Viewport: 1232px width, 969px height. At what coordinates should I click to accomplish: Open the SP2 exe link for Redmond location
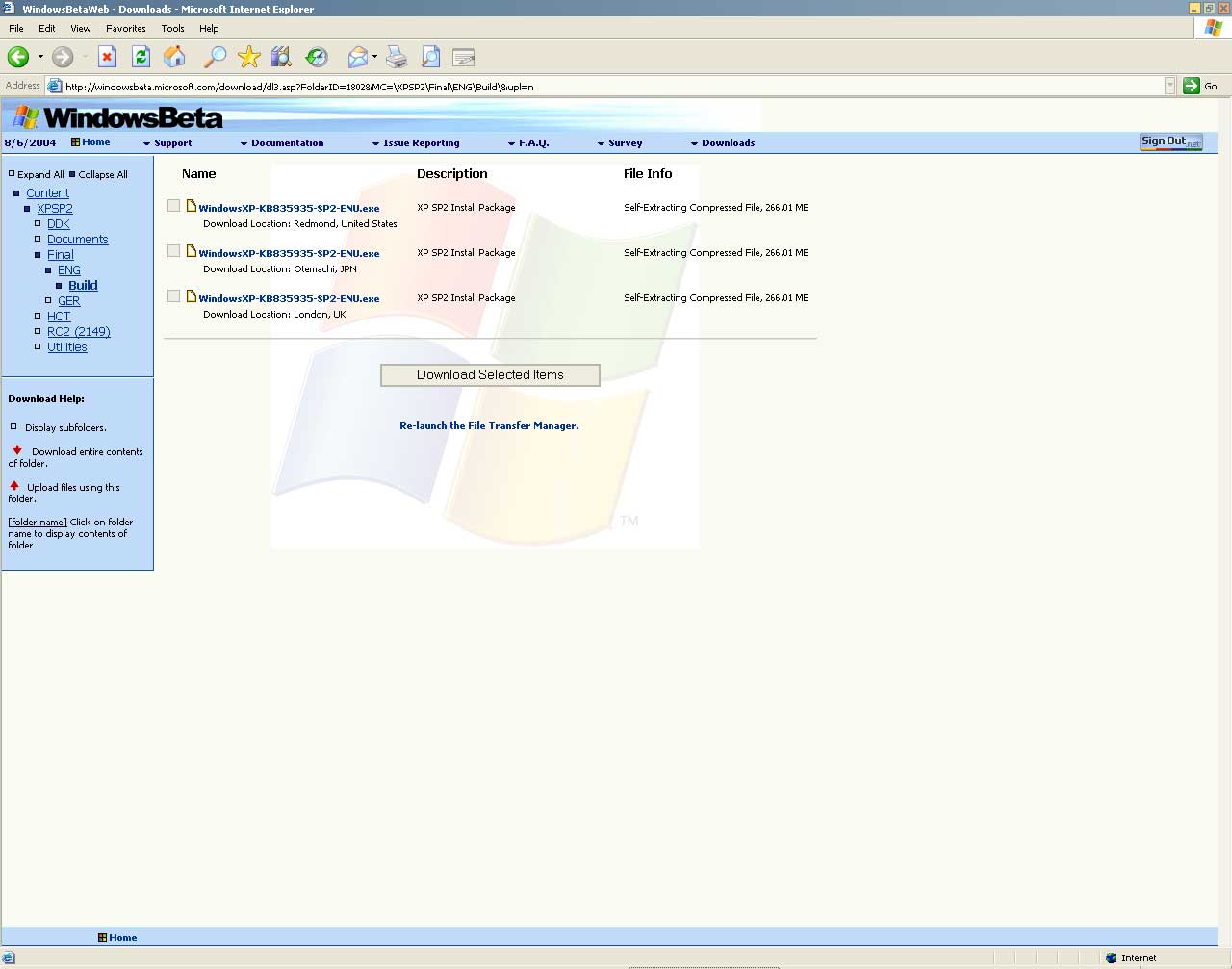click(x=289, y=208)
